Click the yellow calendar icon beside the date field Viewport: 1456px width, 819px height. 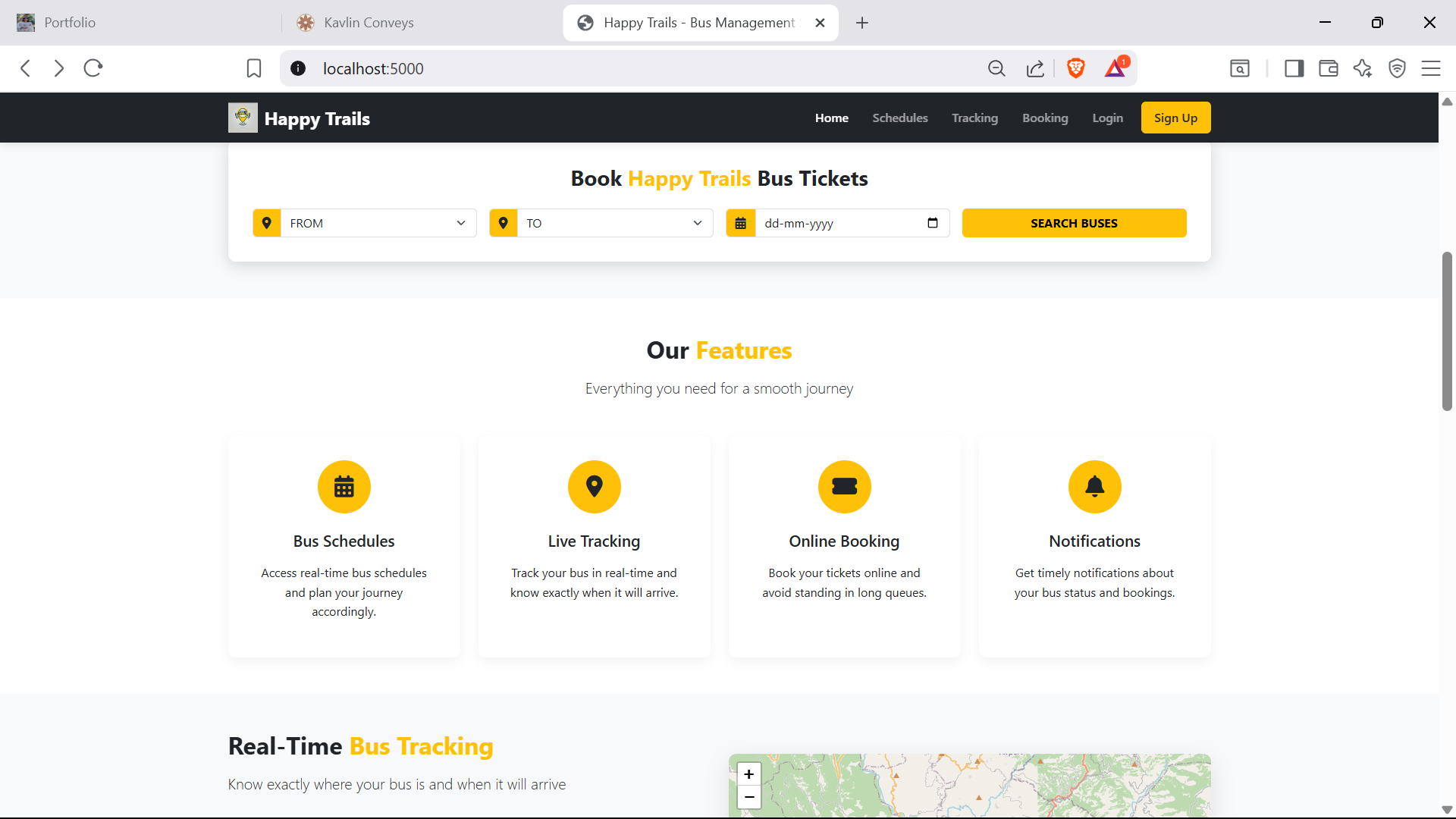pos(741,223)
